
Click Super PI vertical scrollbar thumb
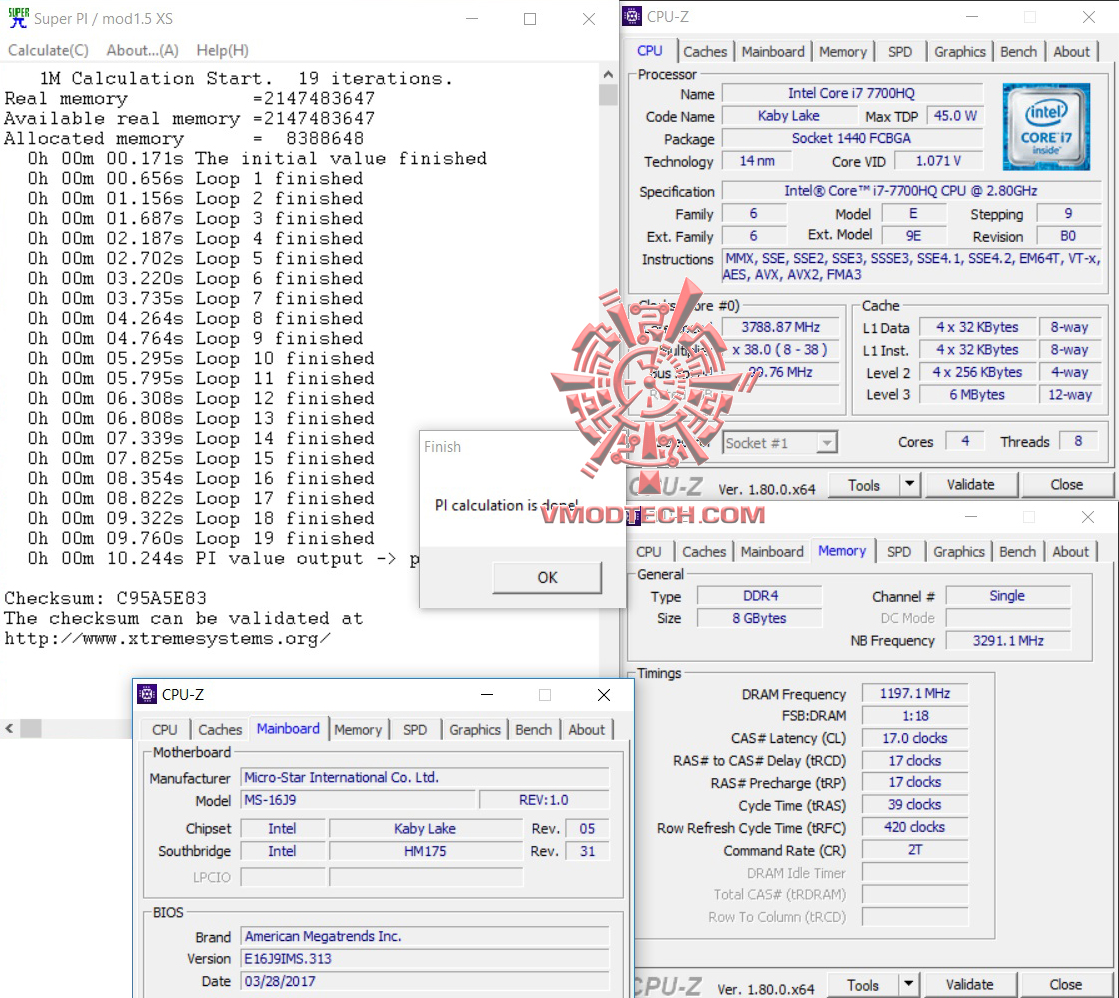click(x=608, y=94)
